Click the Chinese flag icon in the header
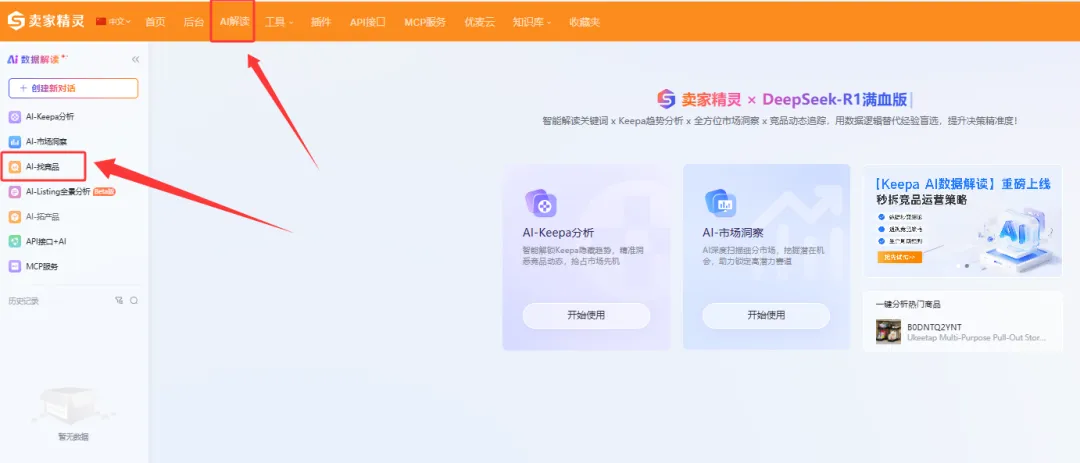The height and width of the screenshot is (463, 1080). pos(101,21)
